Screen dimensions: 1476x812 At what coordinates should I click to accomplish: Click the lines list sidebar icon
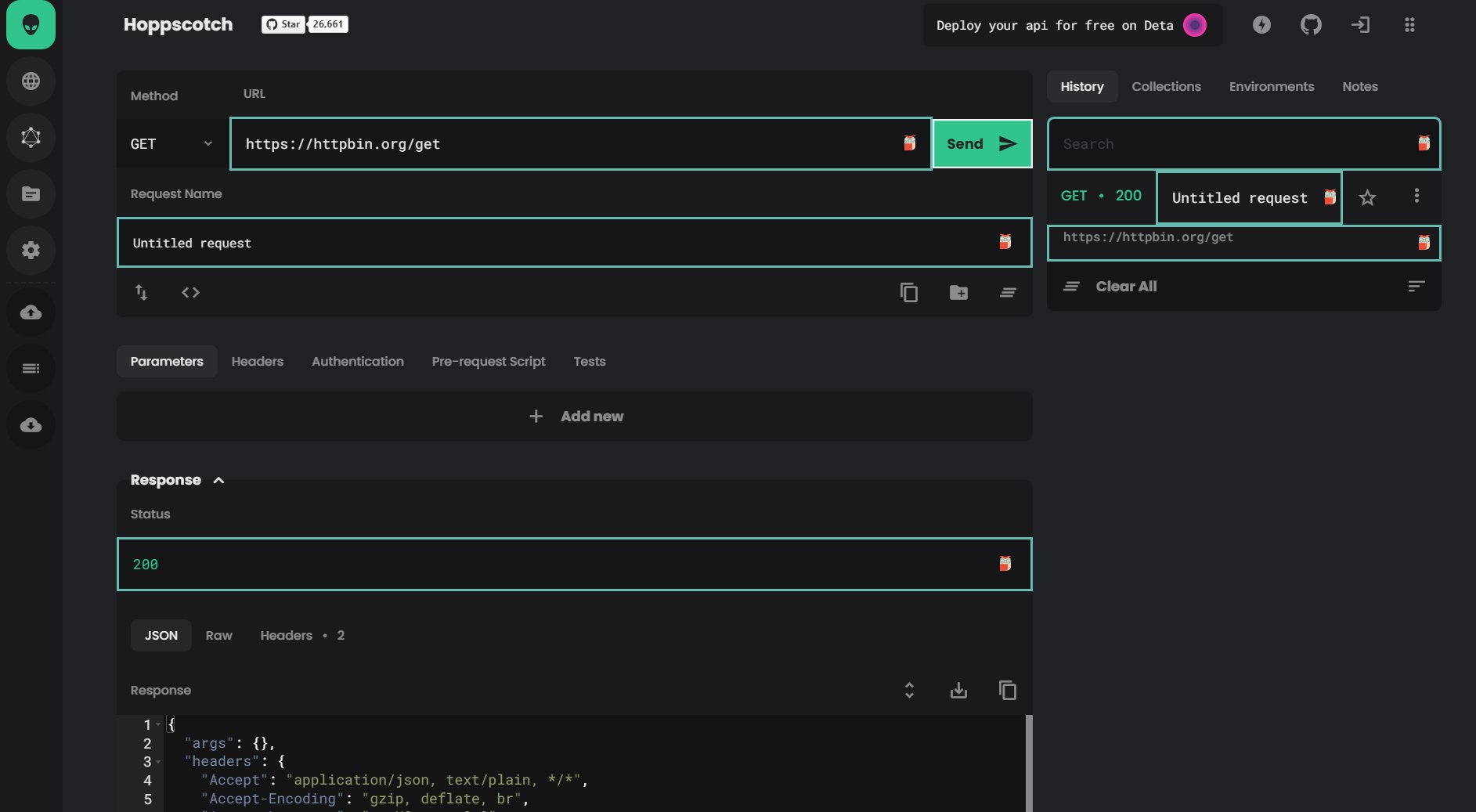tap(31, 369)
